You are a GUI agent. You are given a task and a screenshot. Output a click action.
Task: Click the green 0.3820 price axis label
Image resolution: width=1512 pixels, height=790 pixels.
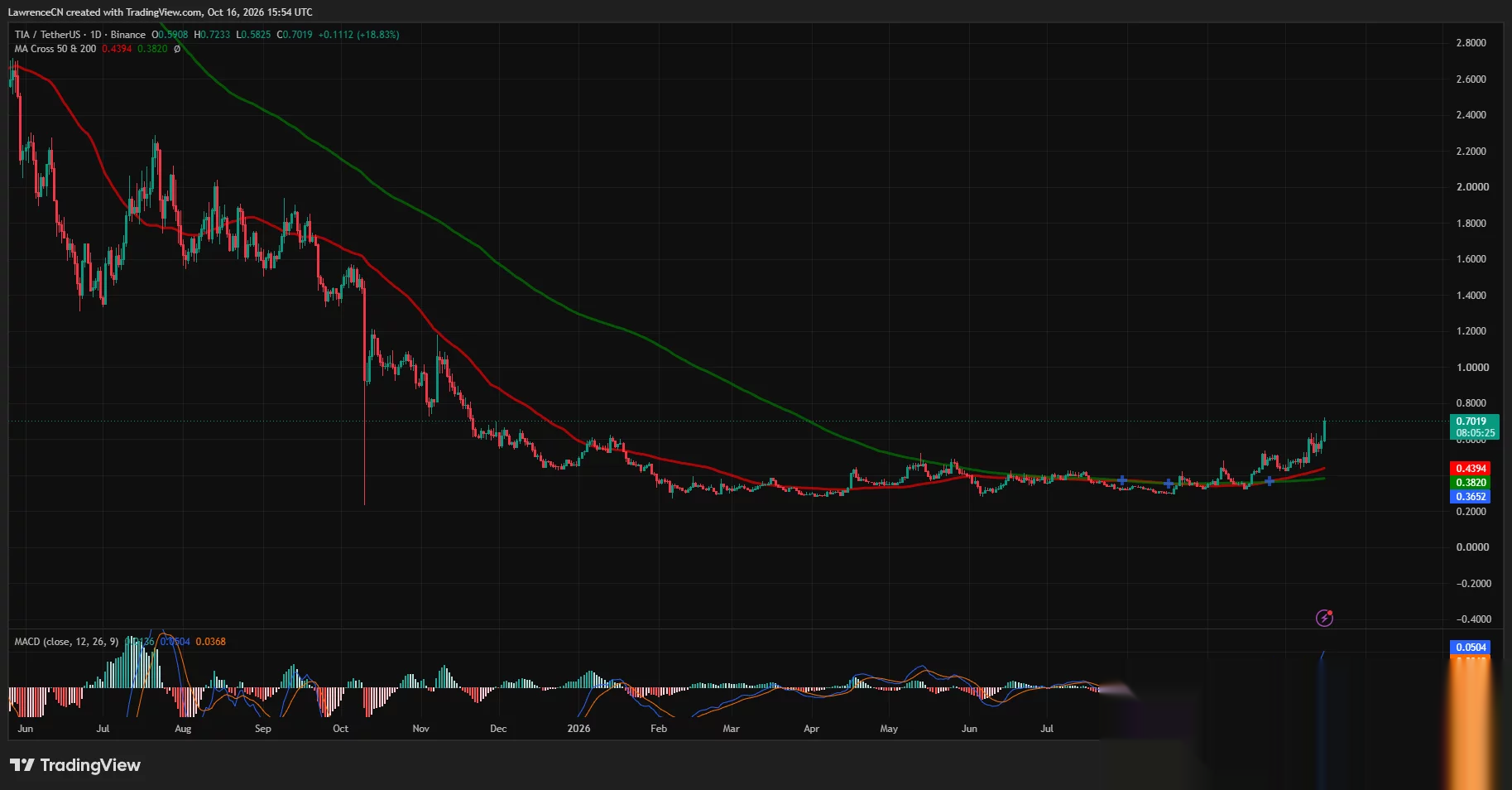(1471, 483)
